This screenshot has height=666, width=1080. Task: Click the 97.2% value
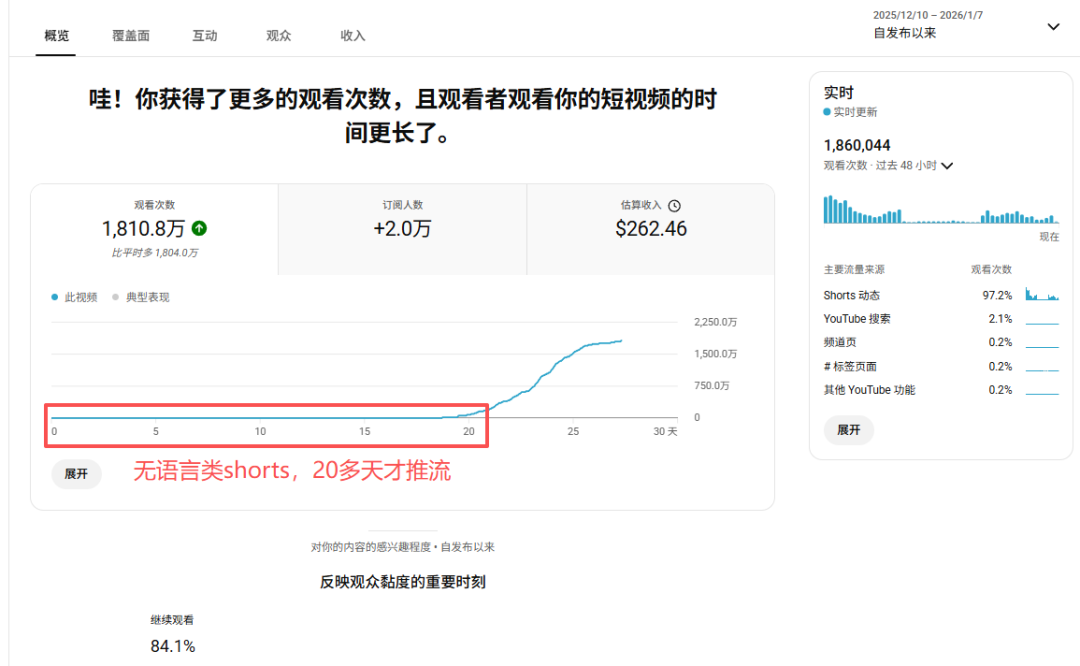tap(997, 295)
